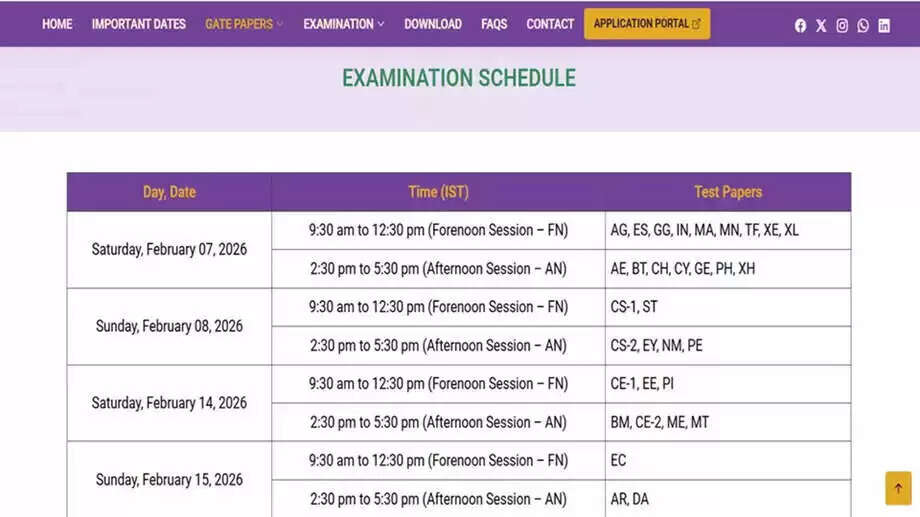
Task: Open the FAQs menu item
Action: 494,24
